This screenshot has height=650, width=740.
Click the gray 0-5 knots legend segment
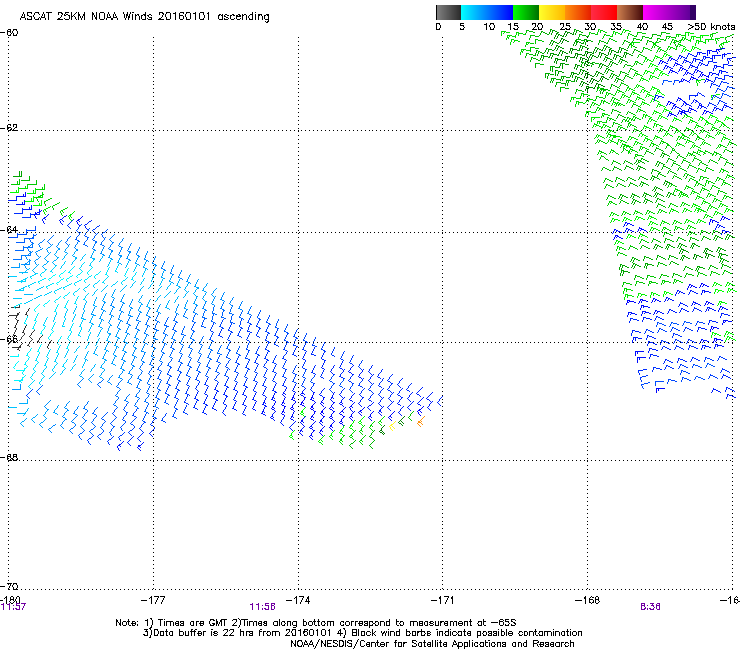click(x=448, y=12)
